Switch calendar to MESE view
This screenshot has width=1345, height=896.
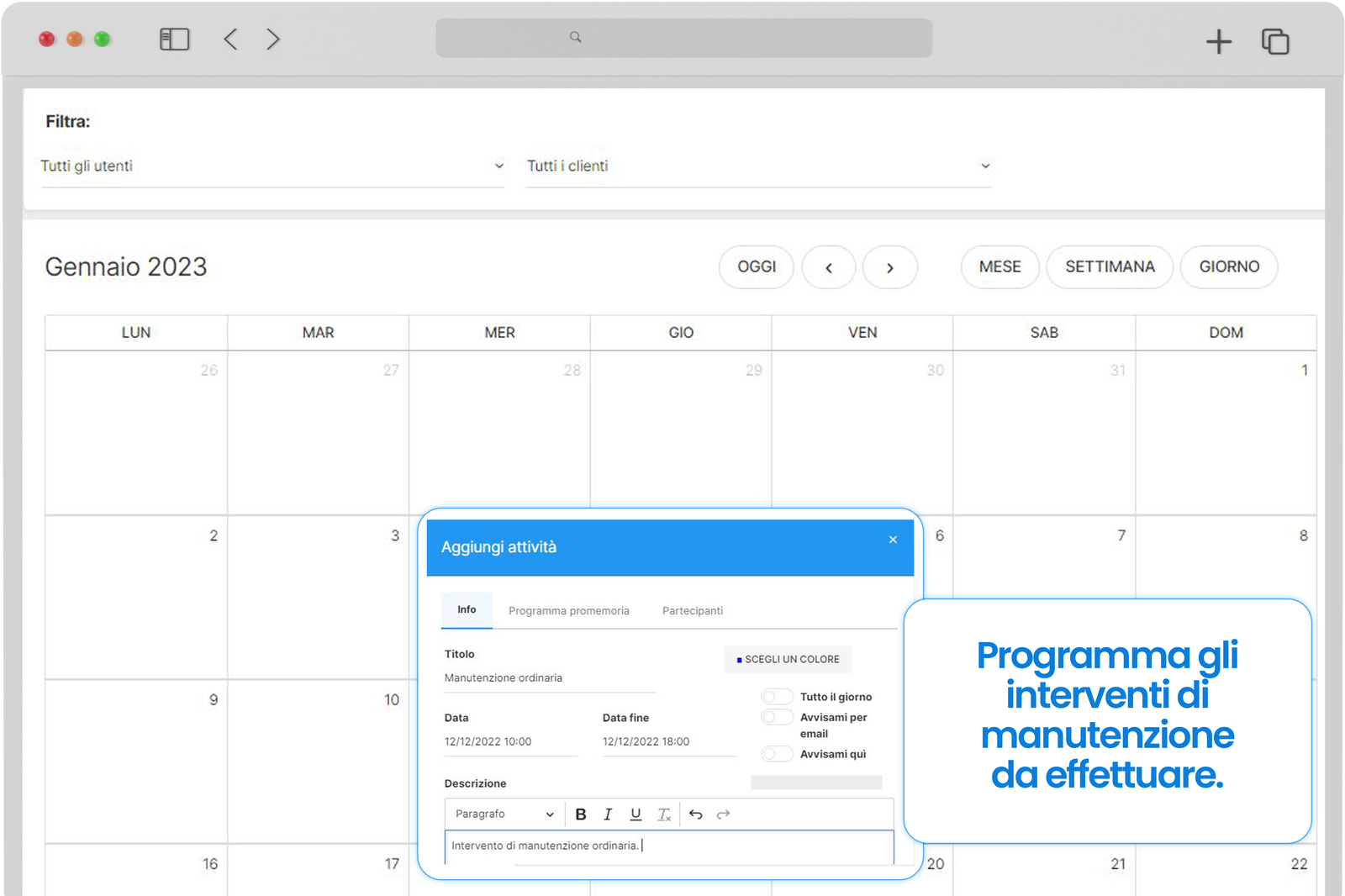coord(1000,267)
